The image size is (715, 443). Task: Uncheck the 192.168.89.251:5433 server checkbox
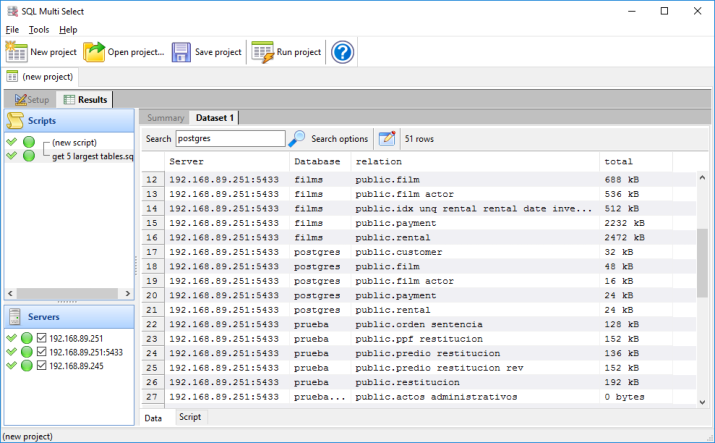point(42,352)
